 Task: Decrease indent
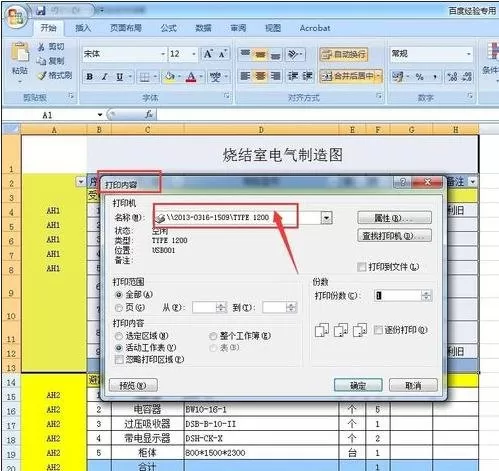coord(293,76)
